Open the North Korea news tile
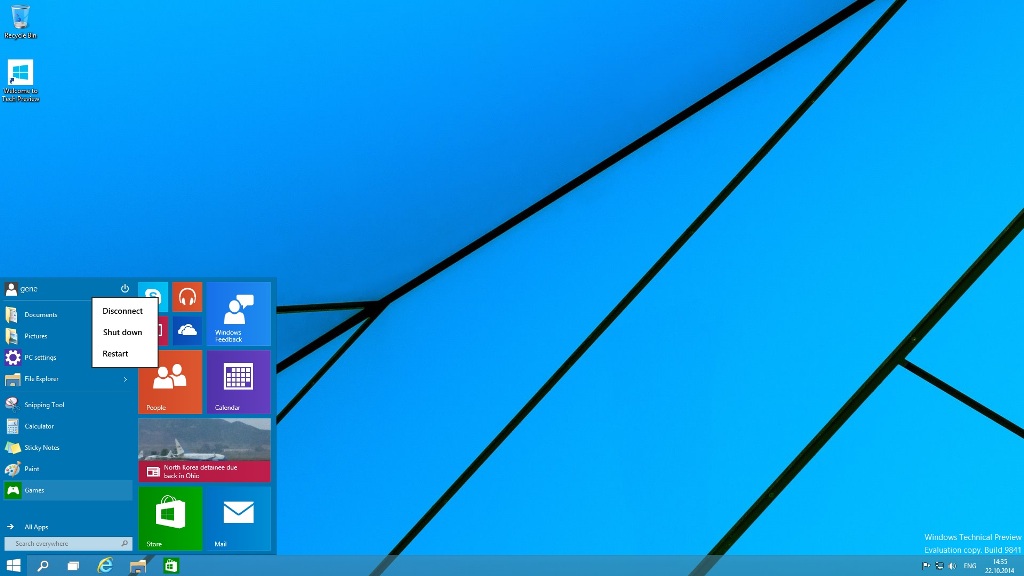The image size is (1024, 576). (204, 450)
